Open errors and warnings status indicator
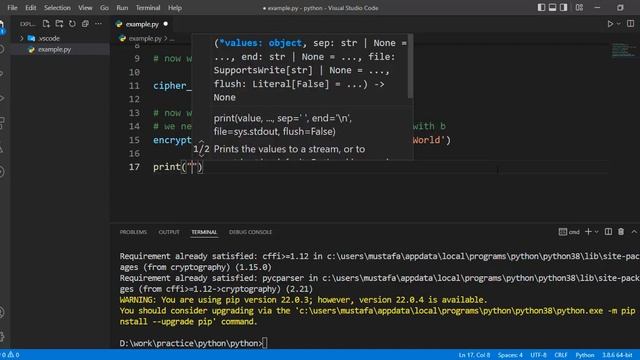The width and height of the screenshot is (640, 360). click(x=10, y=355)
